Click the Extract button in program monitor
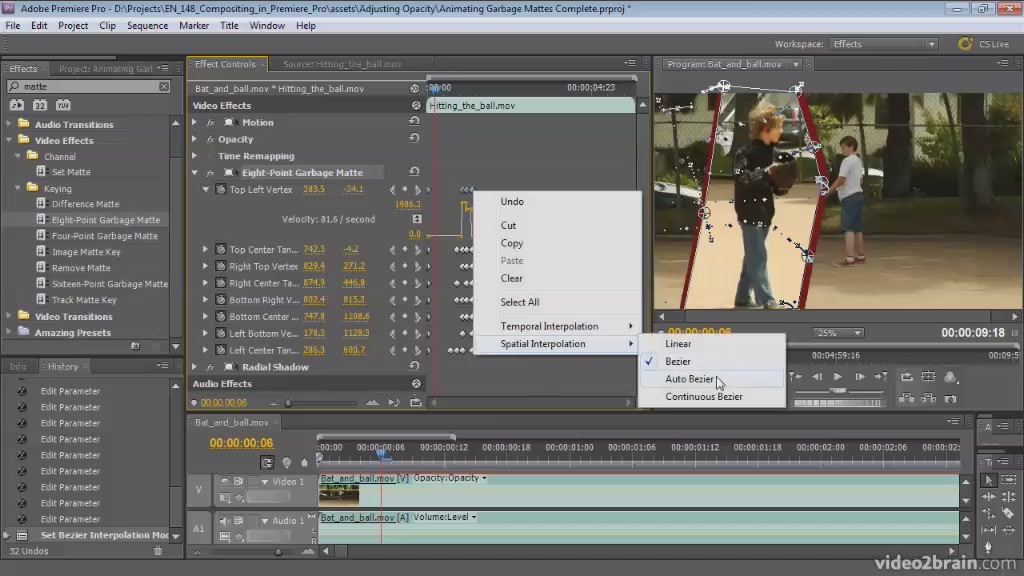This screenshot has width=1024, height=576. point(929,398)
